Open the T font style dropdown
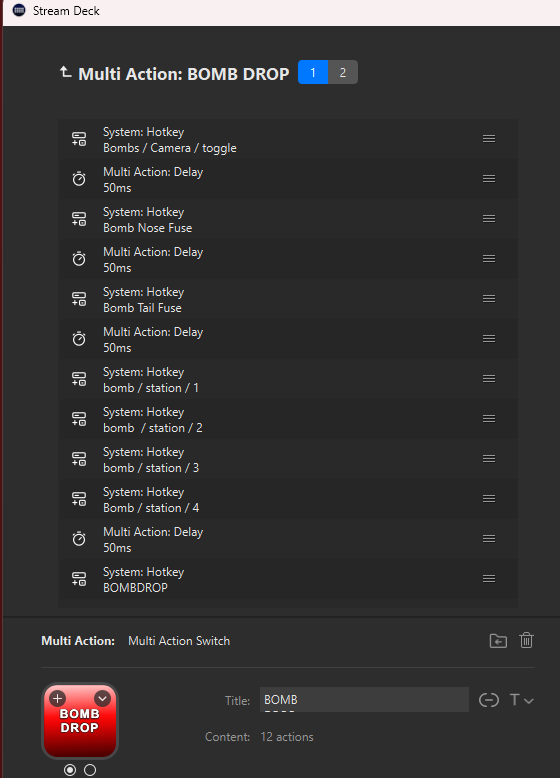This screenshot has width=560, height=778. 521,700
